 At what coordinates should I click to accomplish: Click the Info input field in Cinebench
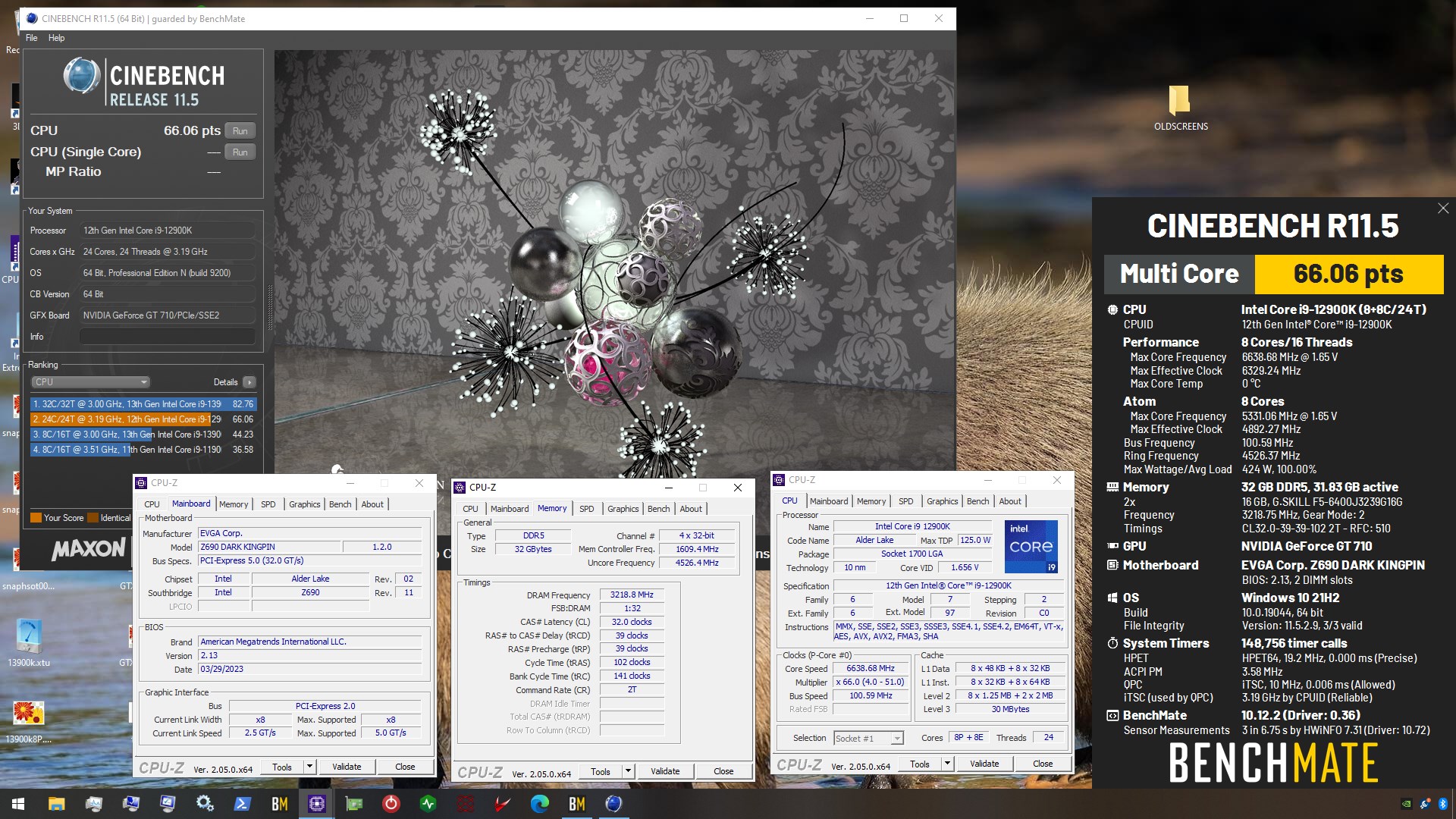point(168,337)
